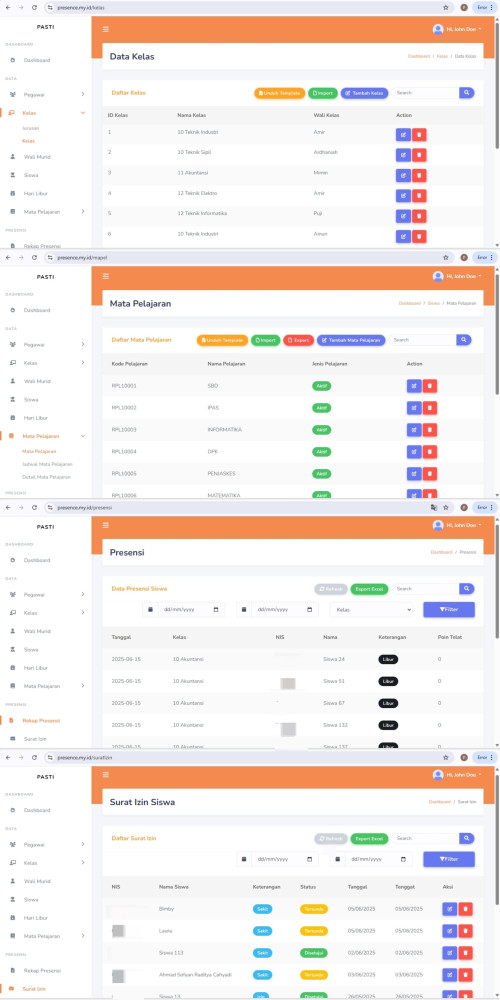Click Disetujui status for Siswa 113
500x1000 pixels.
pos(314,953)
